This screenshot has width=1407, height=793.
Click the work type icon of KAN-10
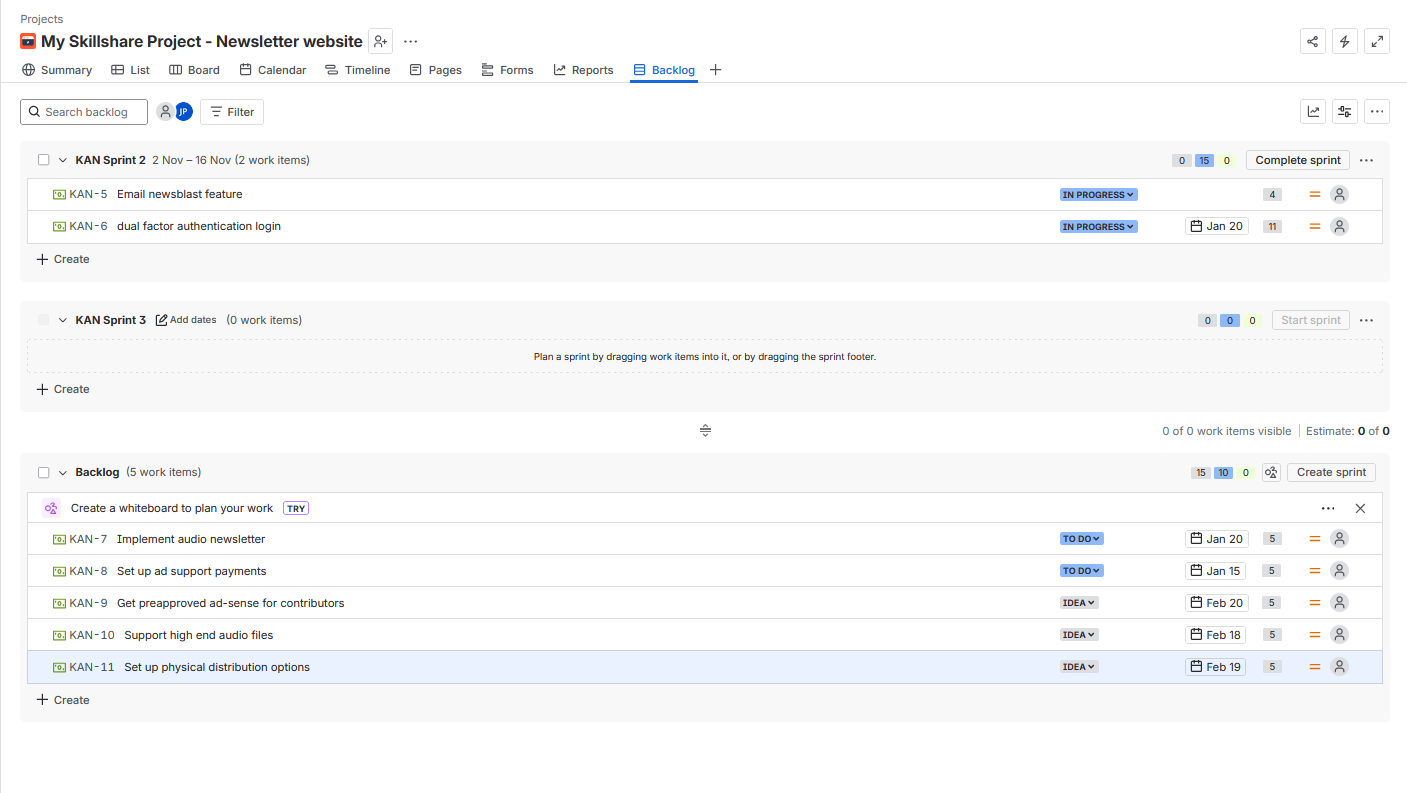click(x=59, y=635)
